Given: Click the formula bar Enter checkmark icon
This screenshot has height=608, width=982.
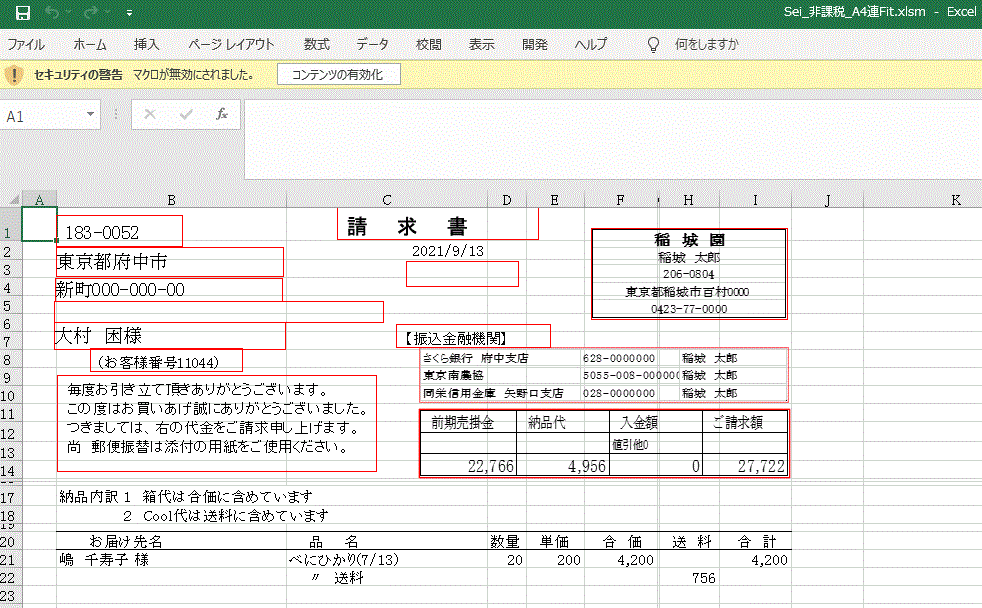Looking at the screenshot, I should tap(186, 114).
